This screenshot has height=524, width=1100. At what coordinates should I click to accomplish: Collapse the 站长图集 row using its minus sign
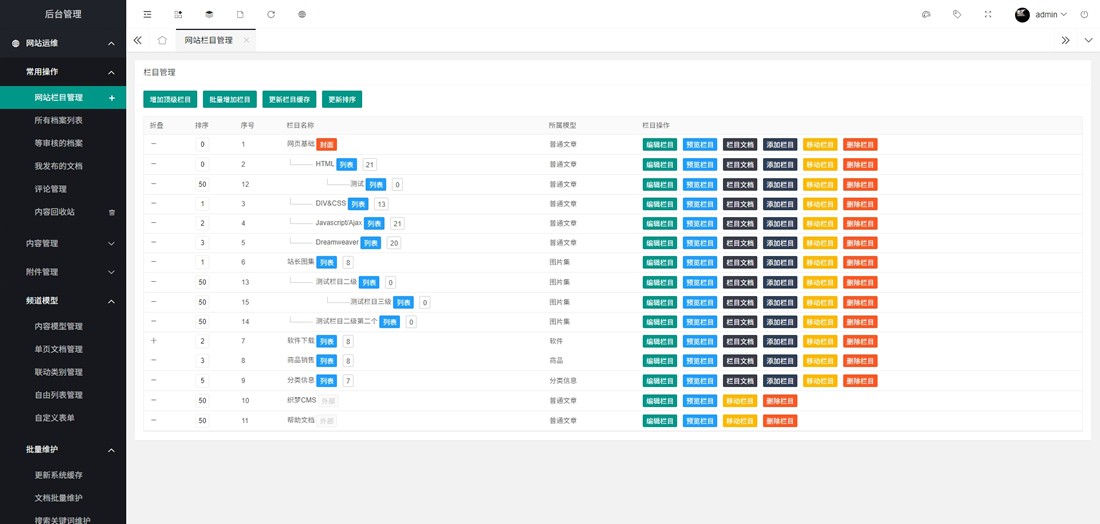pyautogui.click(x=154, y=262)
